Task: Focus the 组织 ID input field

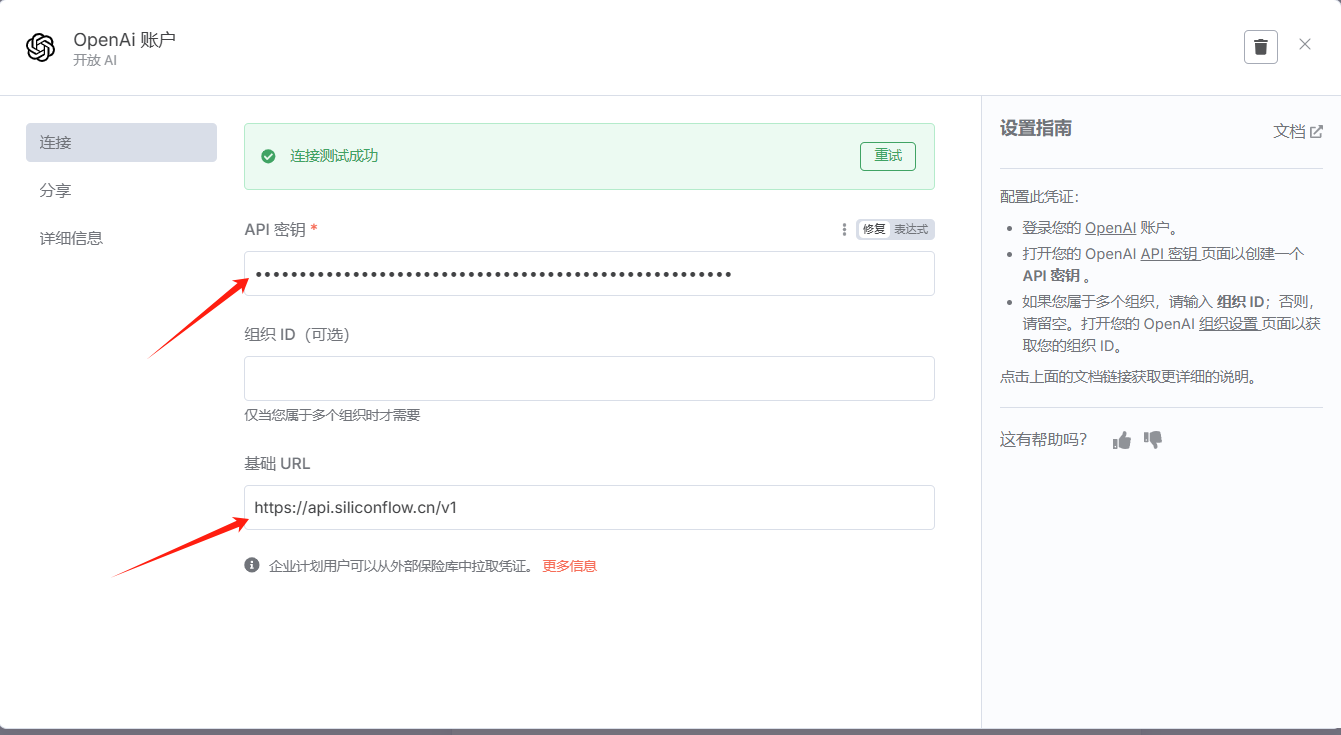Action: coord(589,378)
